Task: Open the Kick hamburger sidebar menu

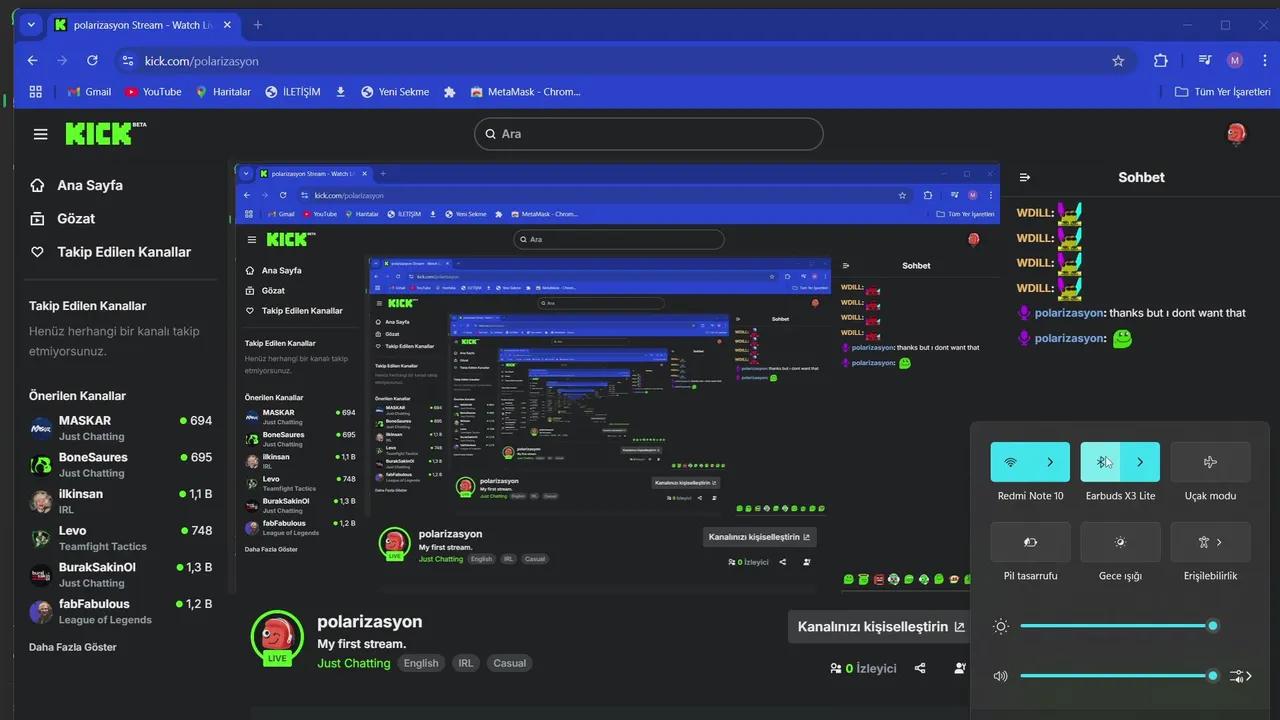Action: (x=40, y=134)
